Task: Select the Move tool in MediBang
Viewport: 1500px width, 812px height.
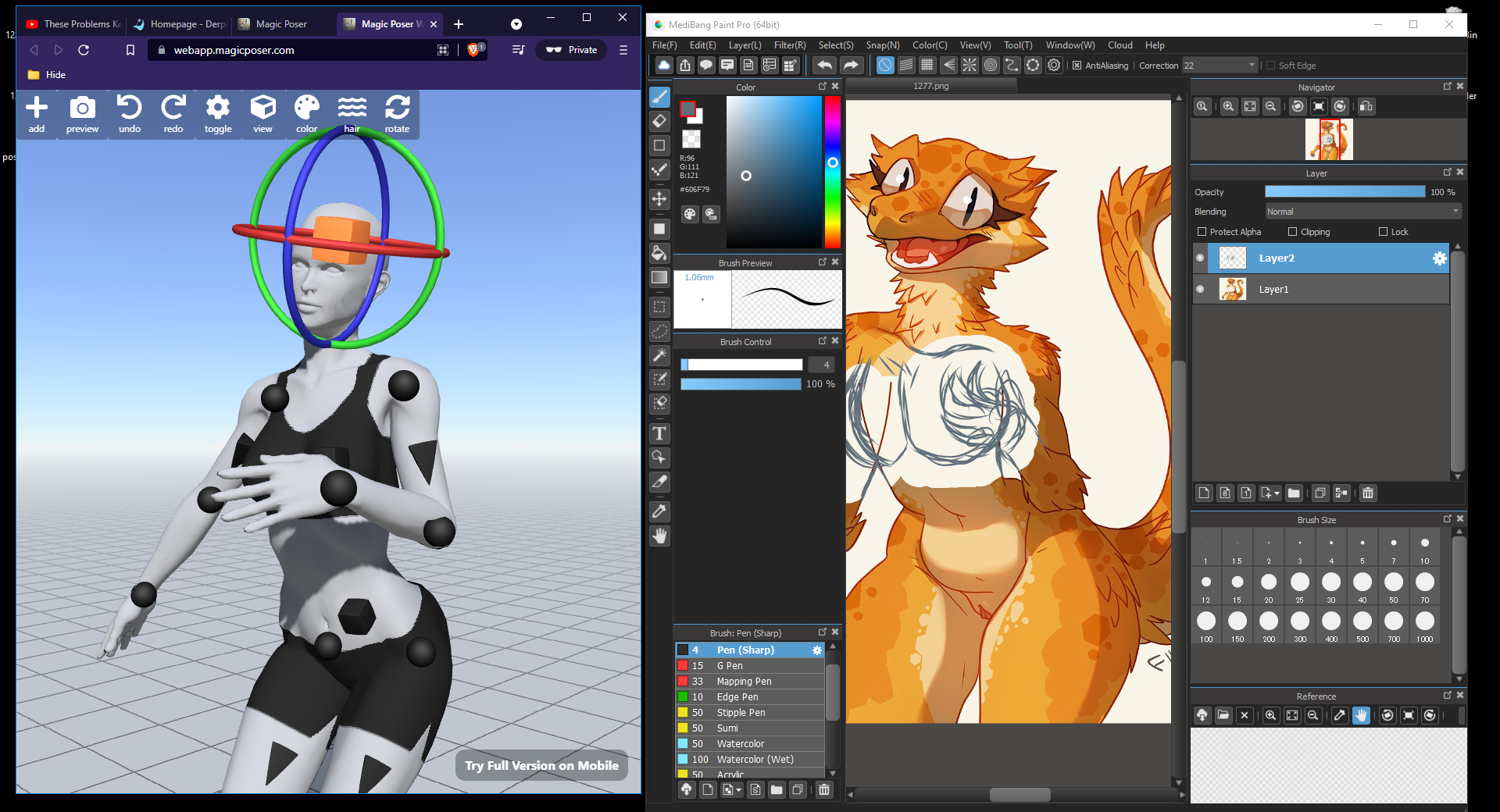Action: point(660,199)
